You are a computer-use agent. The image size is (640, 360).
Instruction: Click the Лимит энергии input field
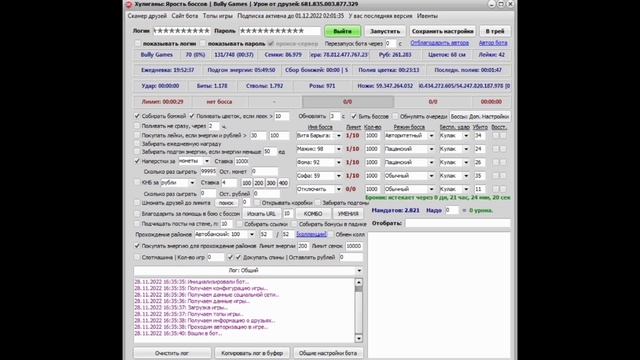tap(302, 246)
